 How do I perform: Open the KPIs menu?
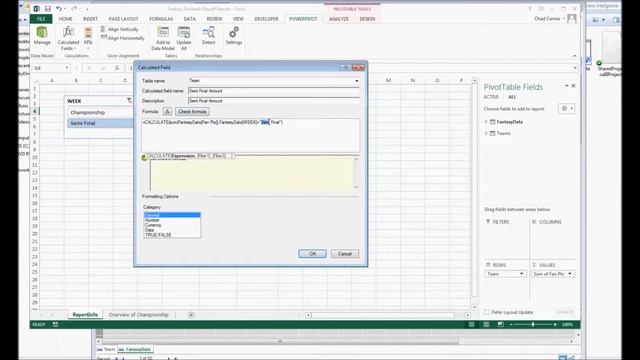(x=88, y=37)
